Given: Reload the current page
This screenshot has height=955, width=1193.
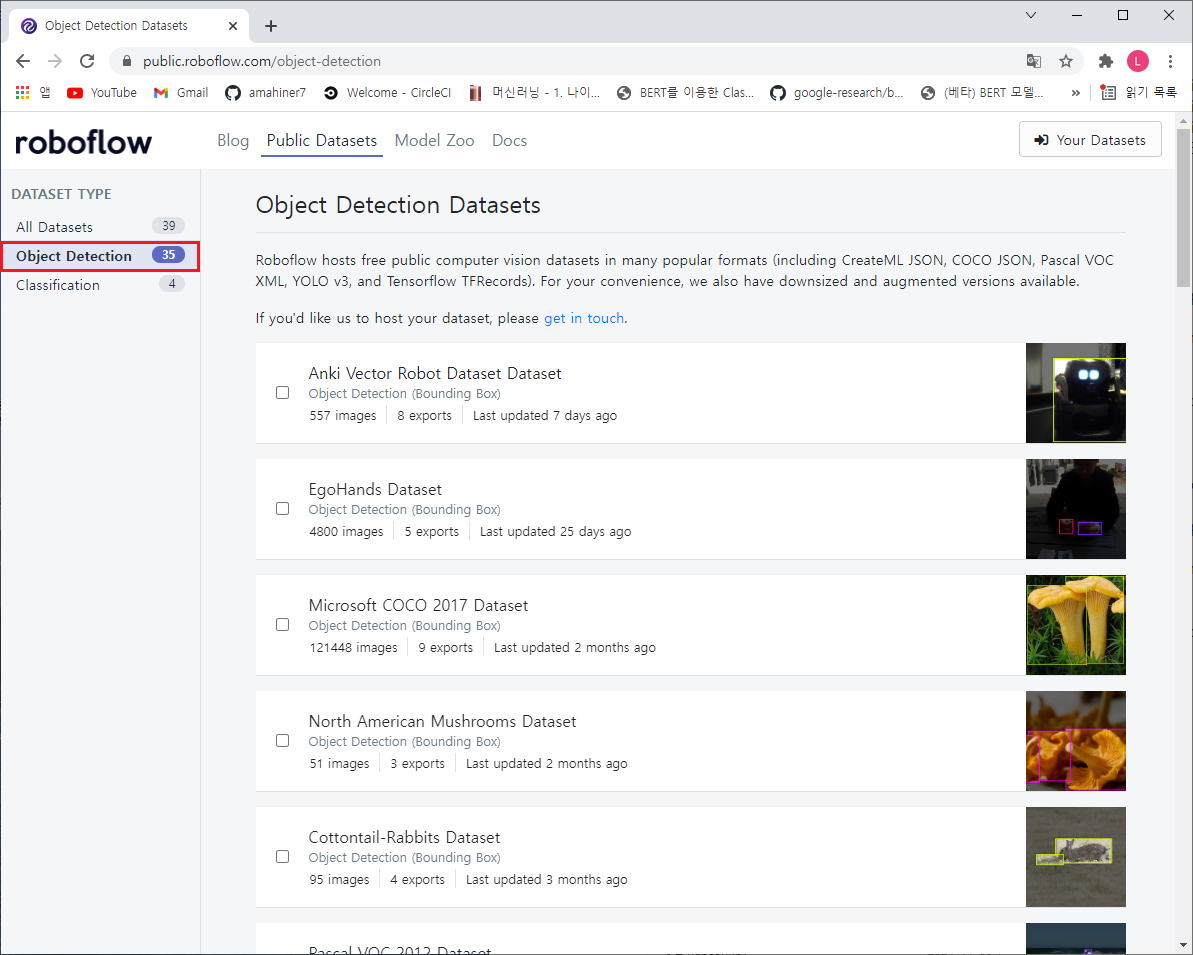Looking at the screenshot, I should (87, 61).
